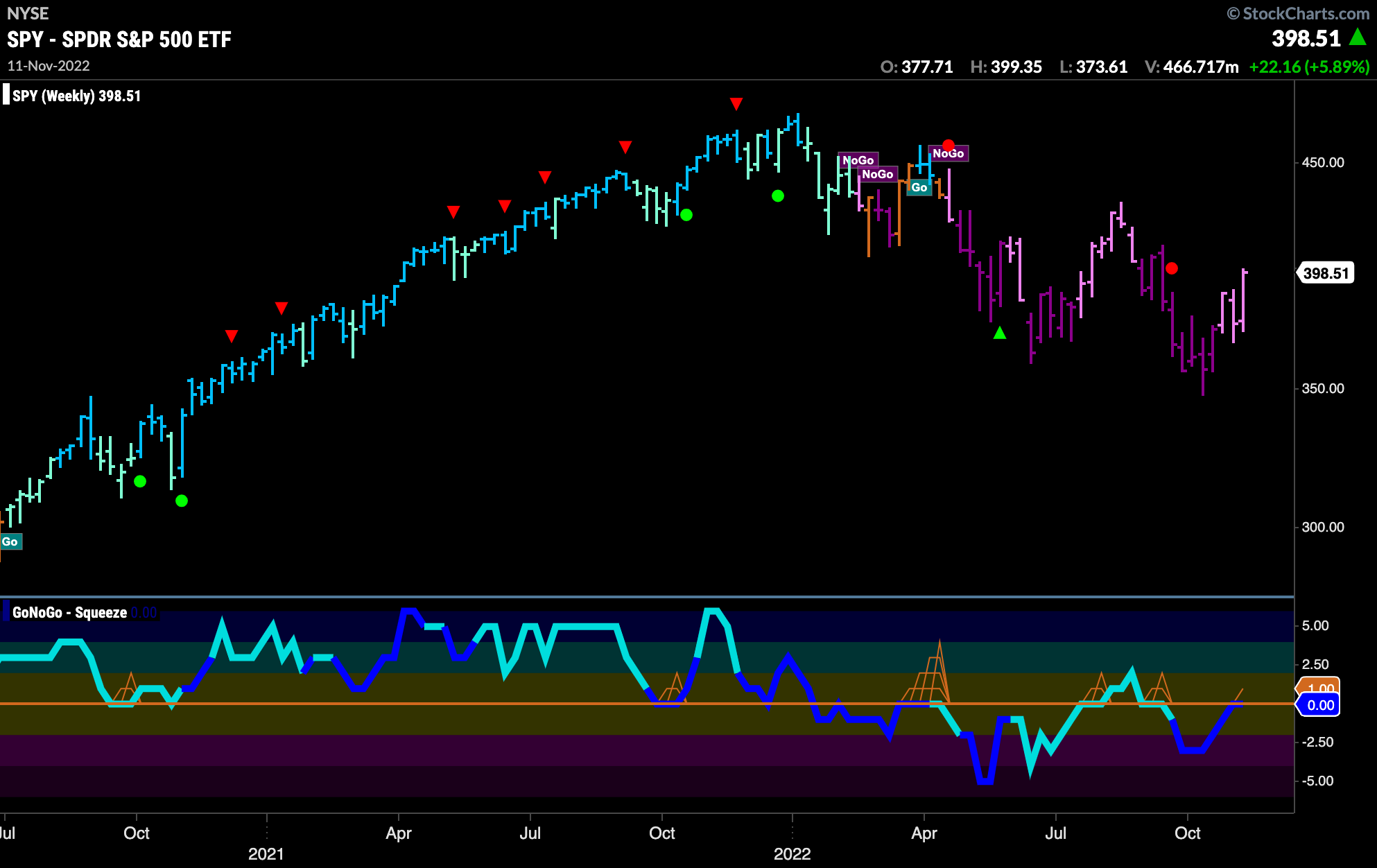Click the lowest red down-triangle in late 2020
This screenshot has height=868, width=1377.
[x=232, y=336]
